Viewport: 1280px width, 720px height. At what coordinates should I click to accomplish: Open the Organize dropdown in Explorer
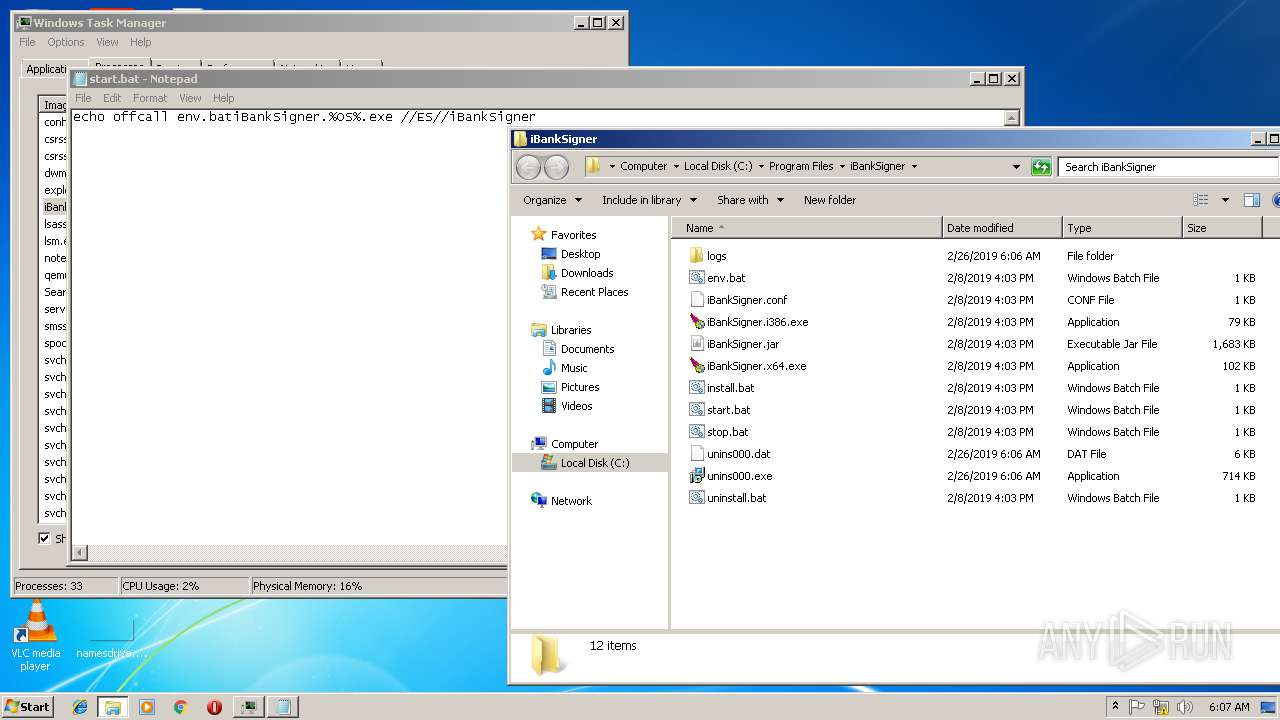click(552, 200)
